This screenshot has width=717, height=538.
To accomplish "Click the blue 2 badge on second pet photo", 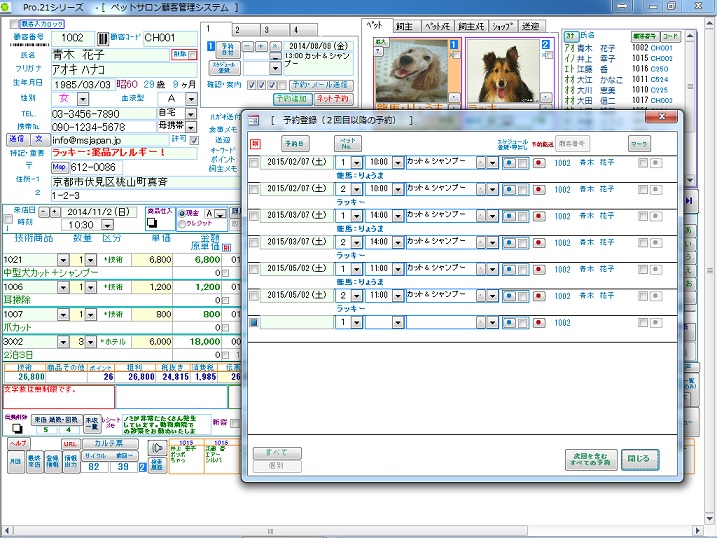I will click(545, 44).
